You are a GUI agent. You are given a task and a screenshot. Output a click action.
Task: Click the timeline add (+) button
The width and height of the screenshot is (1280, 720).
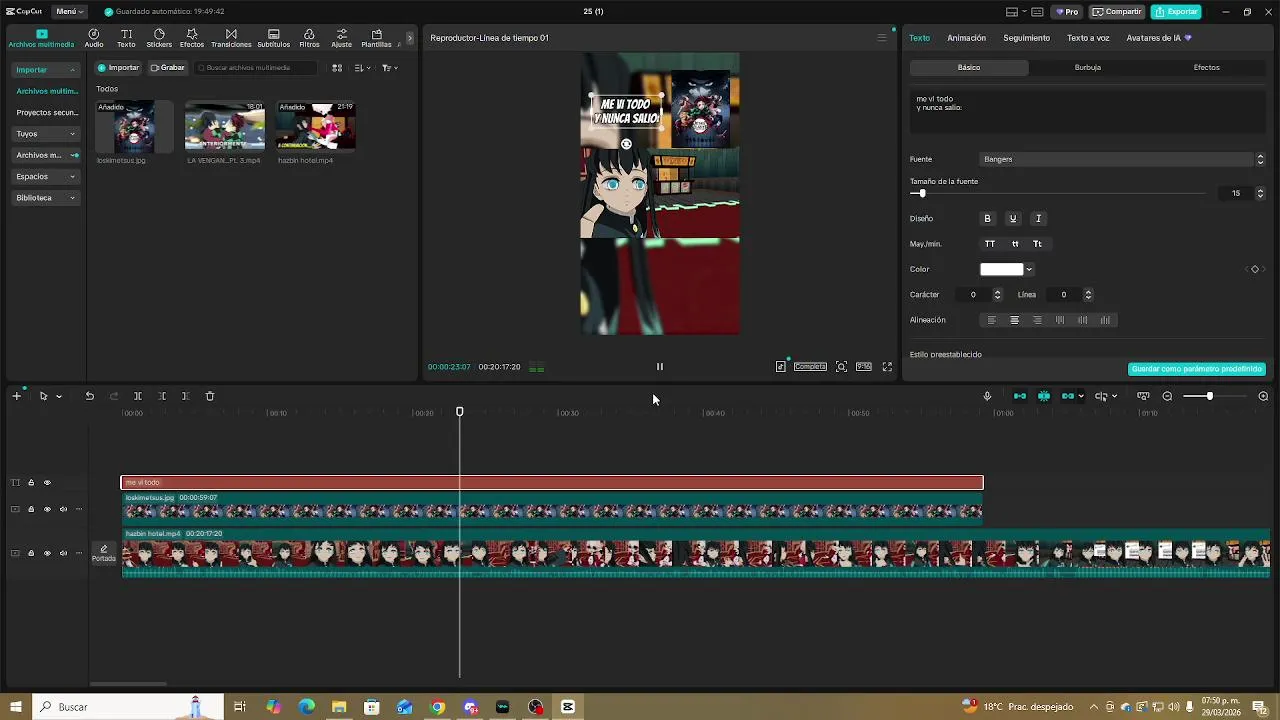pos(16,396)
